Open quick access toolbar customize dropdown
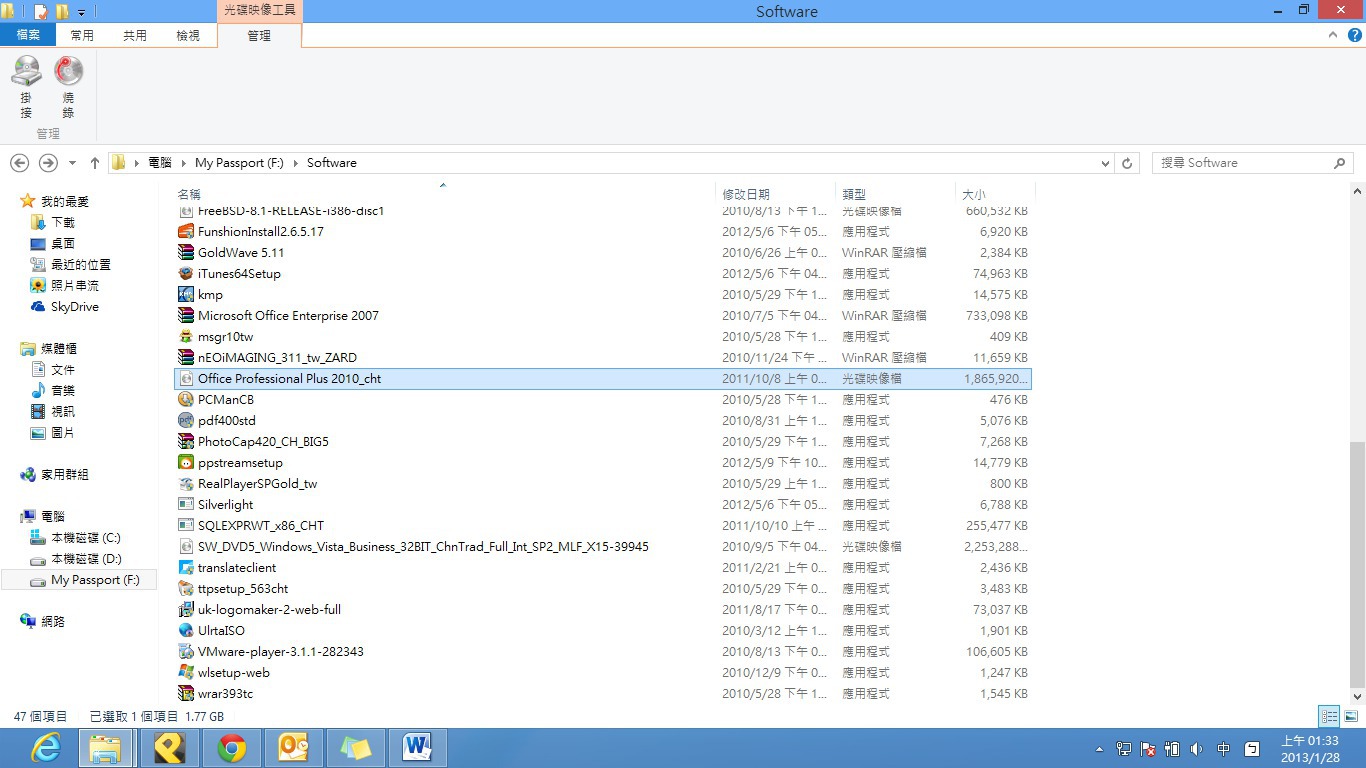The height and width of the screenshot is (768, 1366). pyautogui.click(x=81, y=12)
